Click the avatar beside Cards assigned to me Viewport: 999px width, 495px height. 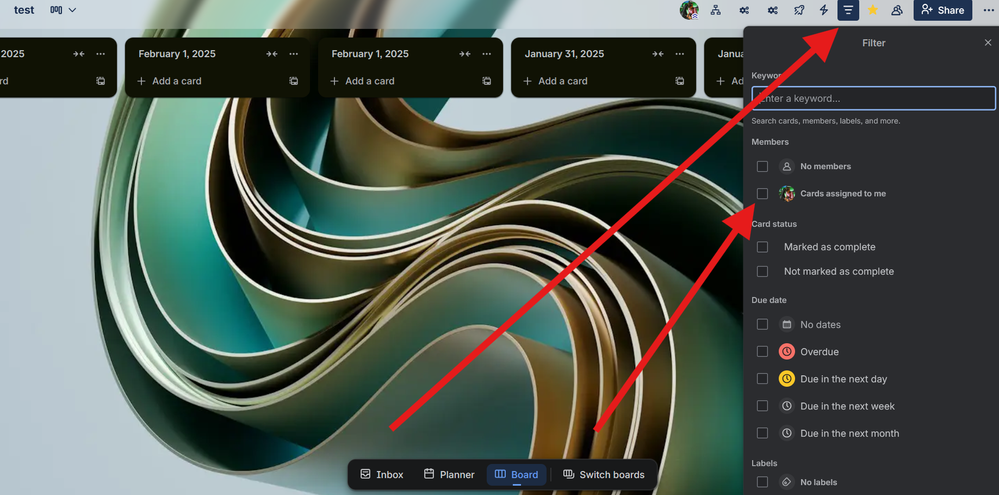787,194
